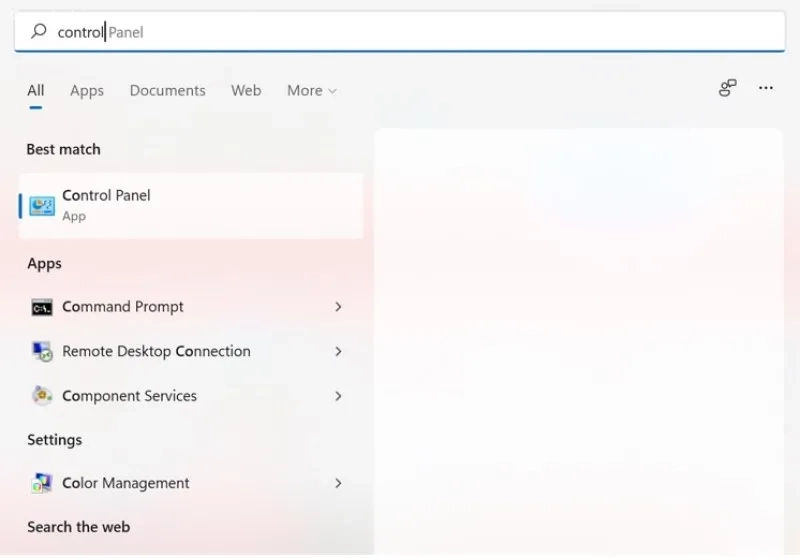Click the Command Prompt icon

tap(42, 307)
